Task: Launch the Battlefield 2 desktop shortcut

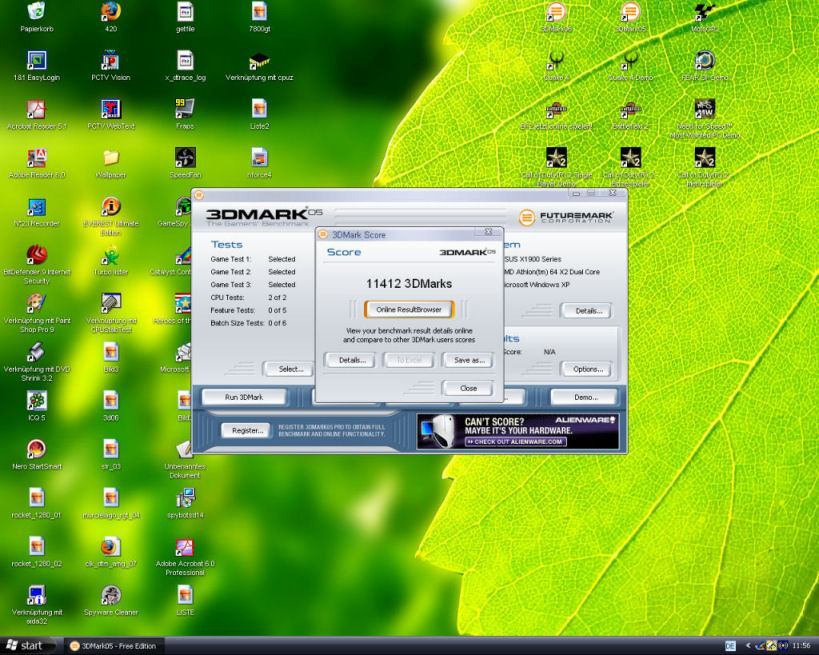Action: (630, 109)
